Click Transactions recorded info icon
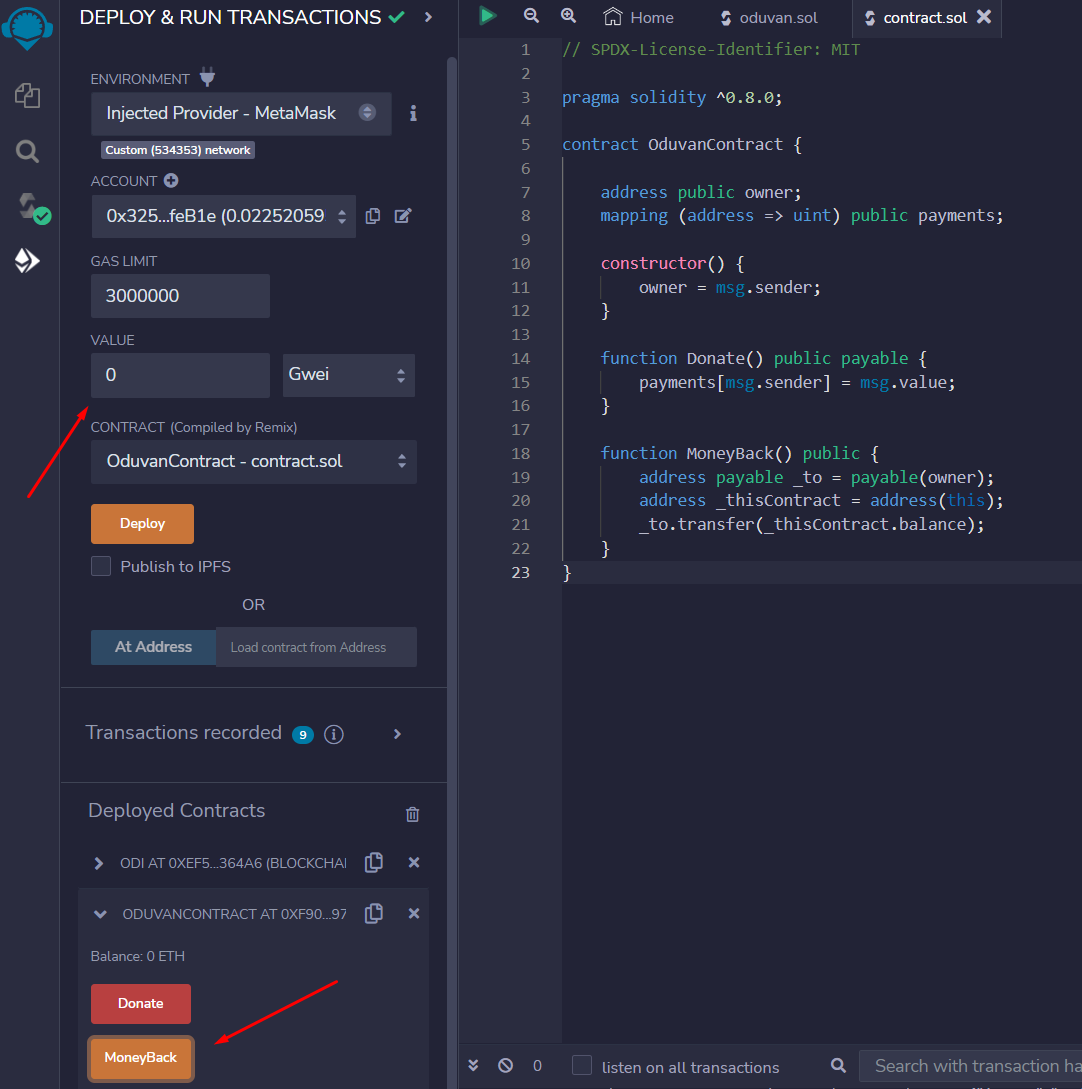This screenshot has height=1089, width=1082. coord(334,734)
